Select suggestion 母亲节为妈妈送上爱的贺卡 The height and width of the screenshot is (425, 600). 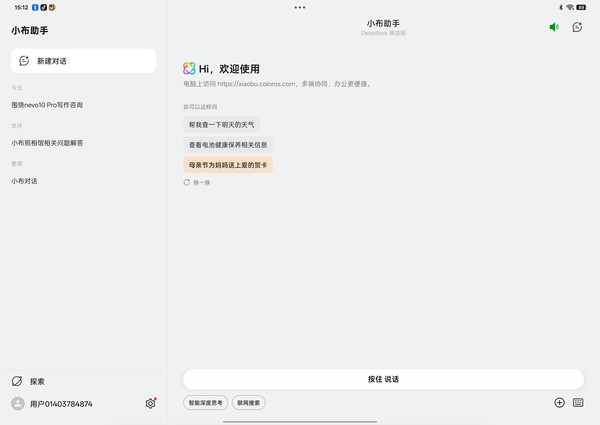(x=228, y=164)
